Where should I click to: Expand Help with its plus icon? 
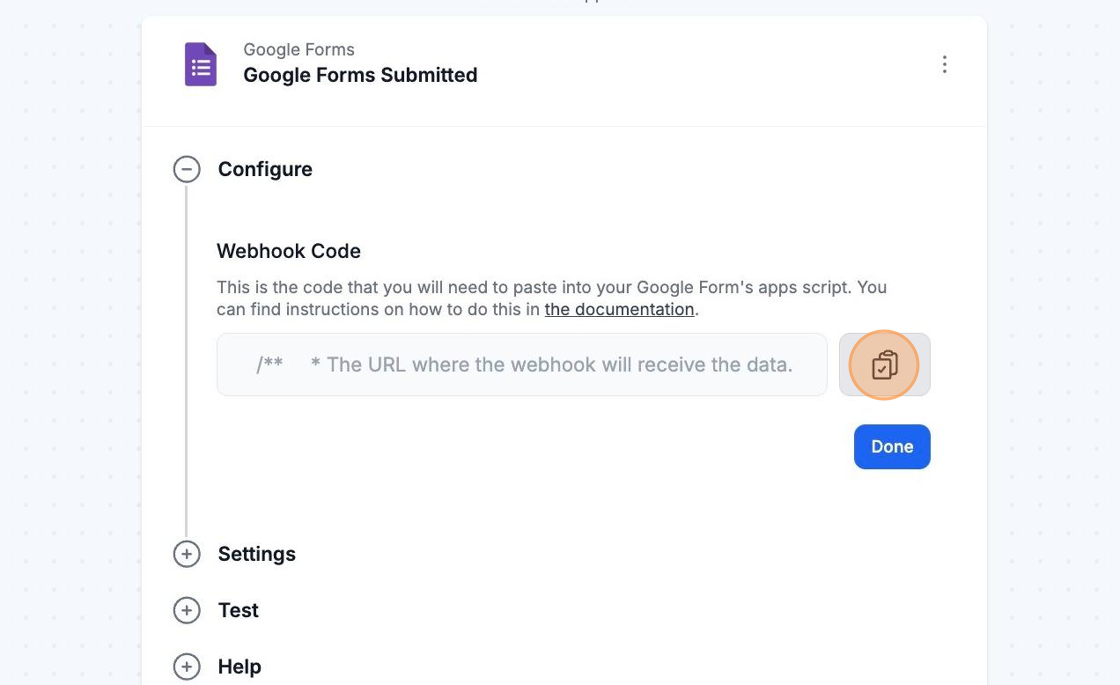tap(187, 666)
